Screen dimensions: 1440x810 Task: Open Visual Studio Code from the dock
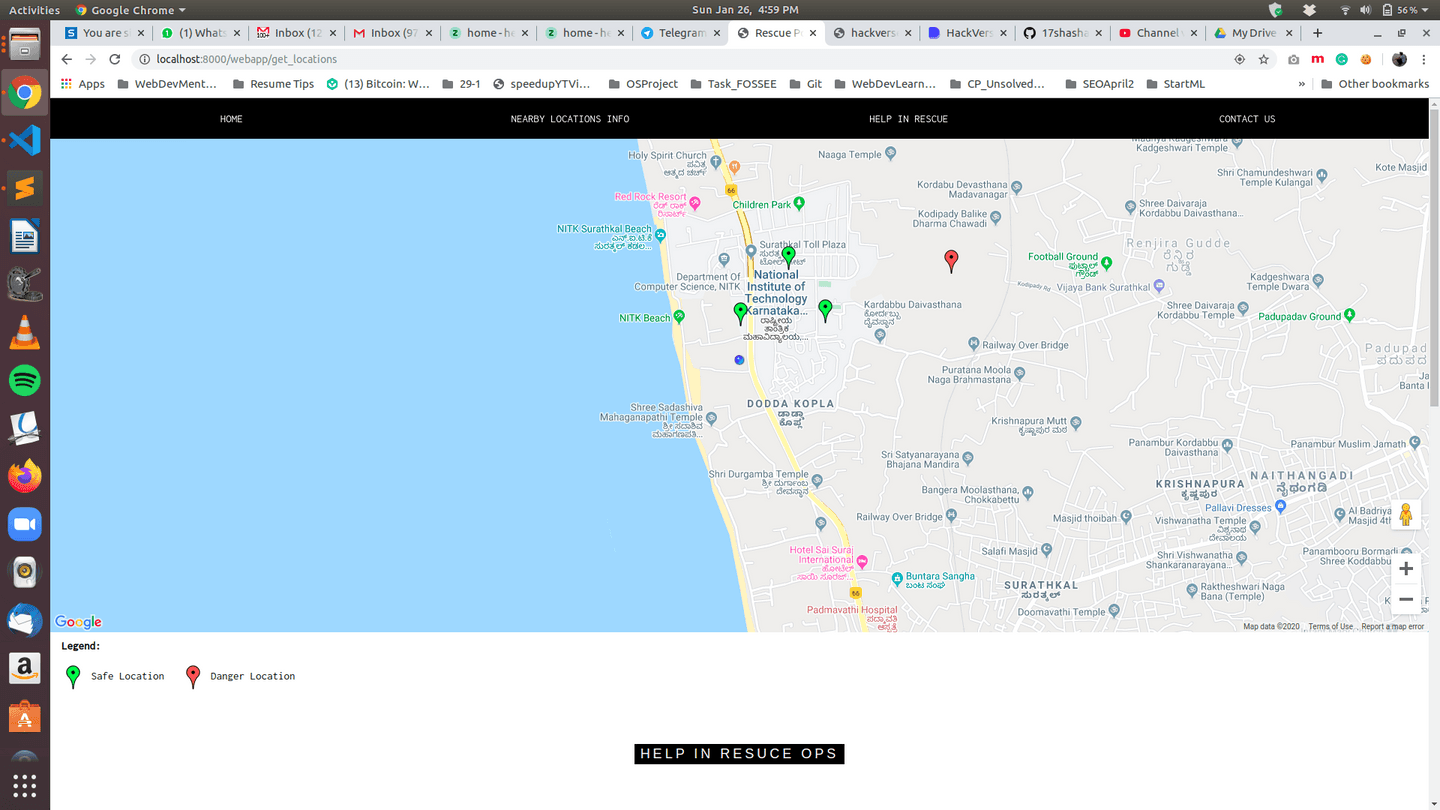[x=25, y=140]
